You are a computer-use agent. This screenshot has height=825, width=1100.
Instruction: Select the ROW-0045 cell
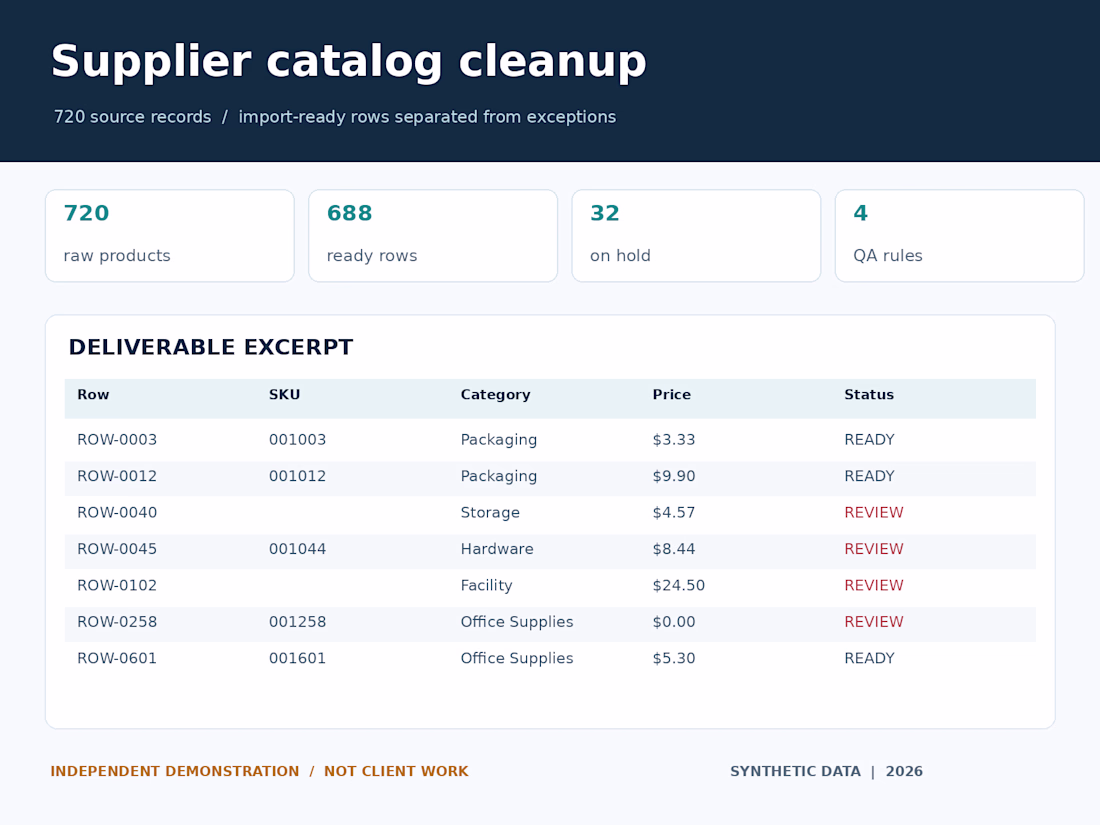point(117,549)
